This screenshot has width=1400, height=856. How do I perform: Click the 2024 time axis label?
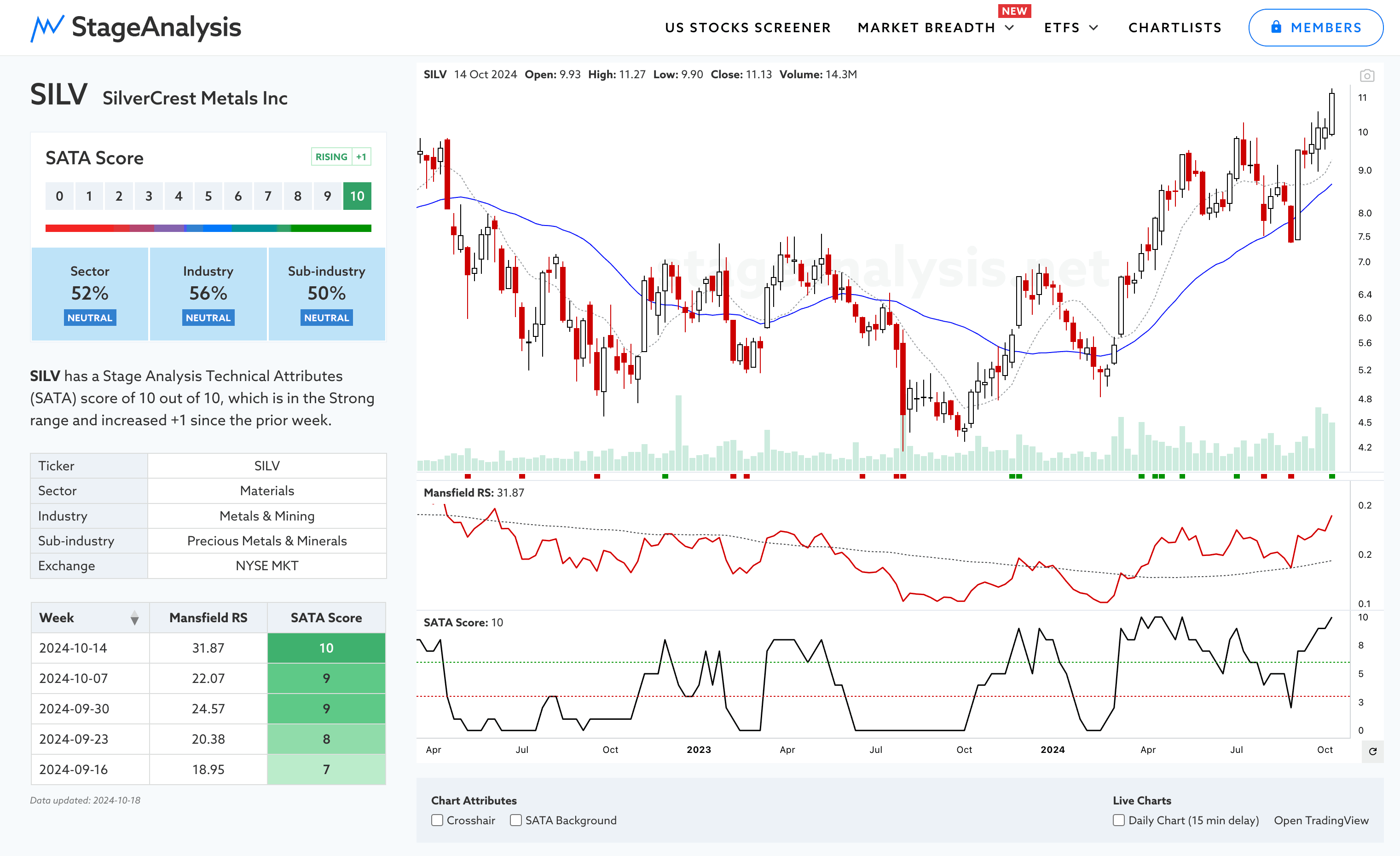click(x=1052, y=750)
